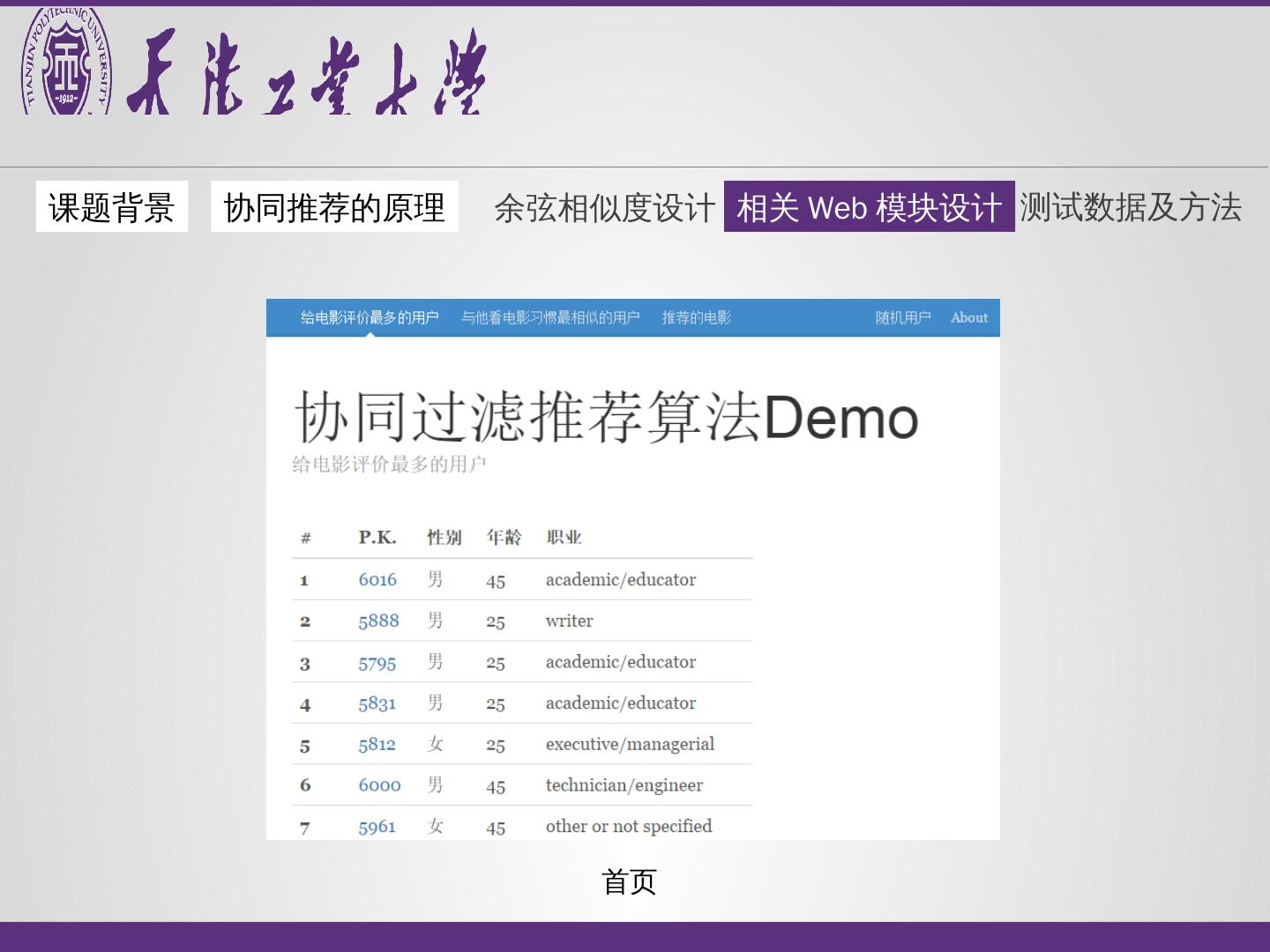Open the 协同推荐的原理 section tab
The height and width of the screenshot is (952, 1270).
click(x=334, y=207)
